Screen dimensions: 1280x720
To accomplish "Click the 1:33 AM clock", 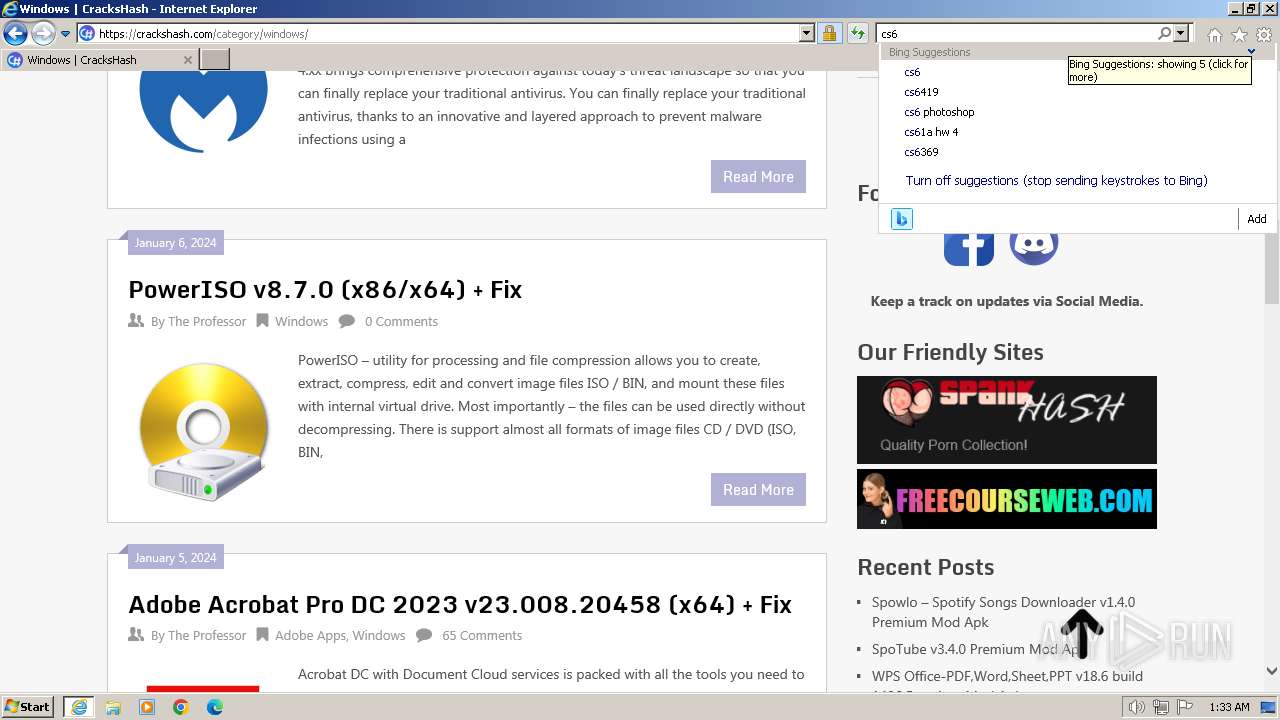I will [1229, 707].
